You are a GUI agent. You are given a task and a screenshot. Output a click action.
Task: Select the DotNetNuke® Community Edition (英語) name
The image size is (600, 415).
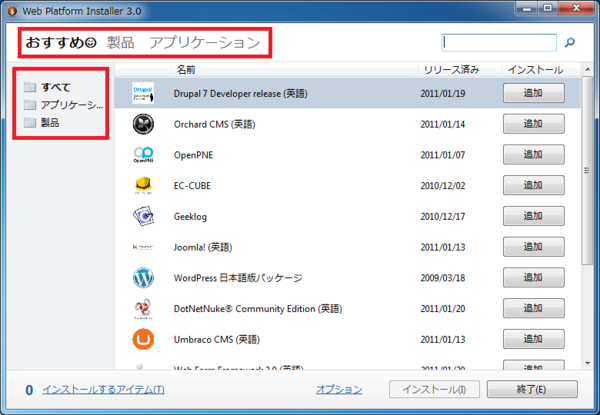coord(258,309)
